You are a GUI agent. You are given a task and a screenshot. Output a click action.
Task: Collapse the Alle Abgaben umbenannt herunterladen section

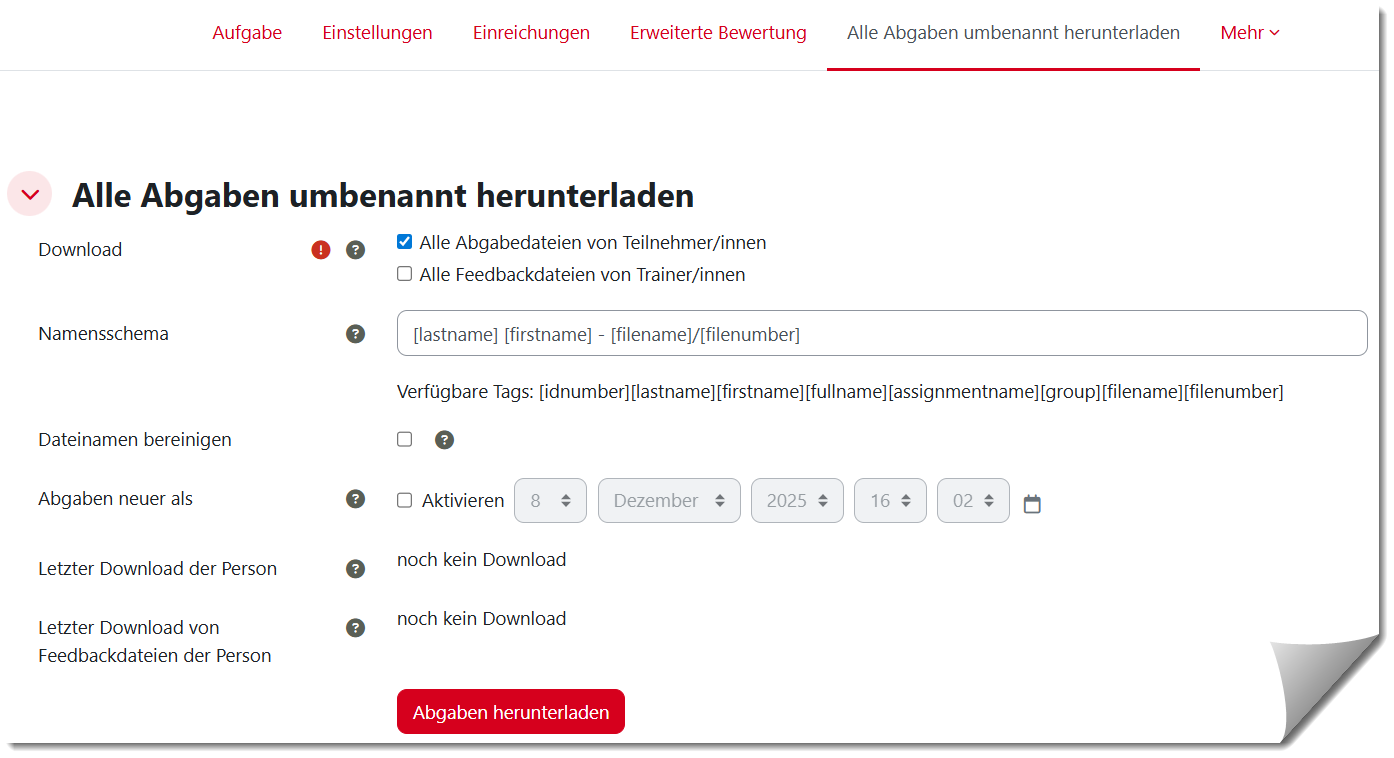pyautogui.click(x=30, y=194)
